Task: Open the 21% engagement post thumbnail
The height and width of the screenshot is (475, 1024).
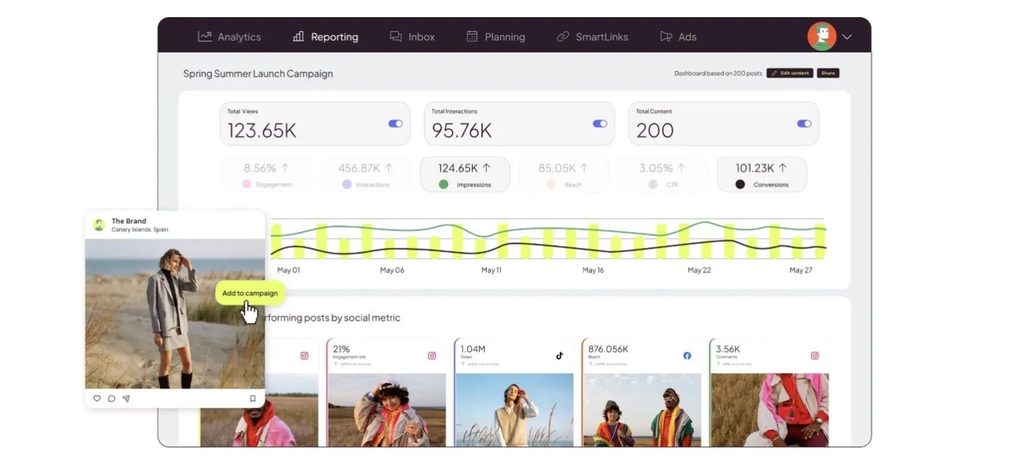Action: [387, 410]
